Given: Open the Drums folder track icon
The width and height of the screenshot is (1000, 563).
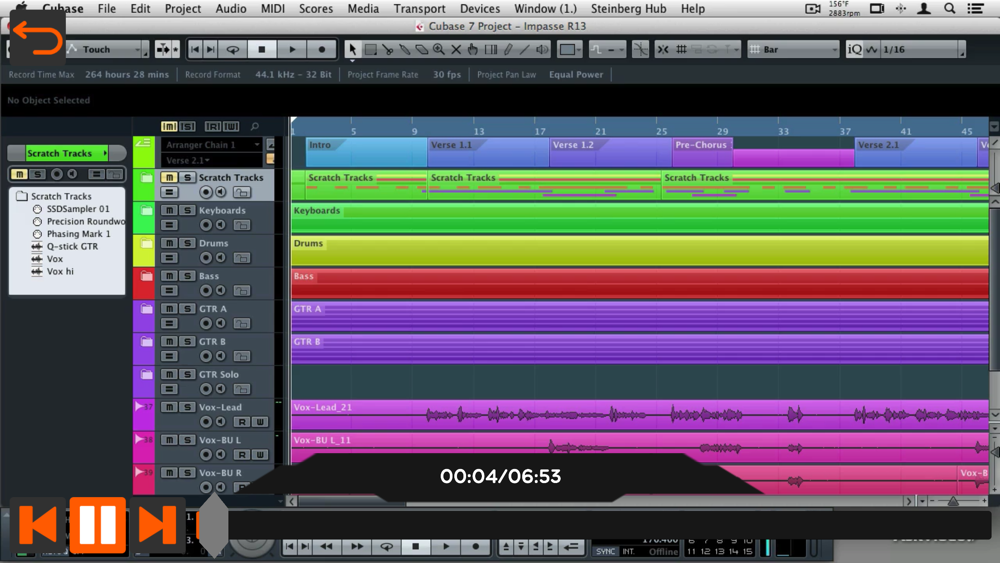Looking at the screenshot, I should pos(146,244).
